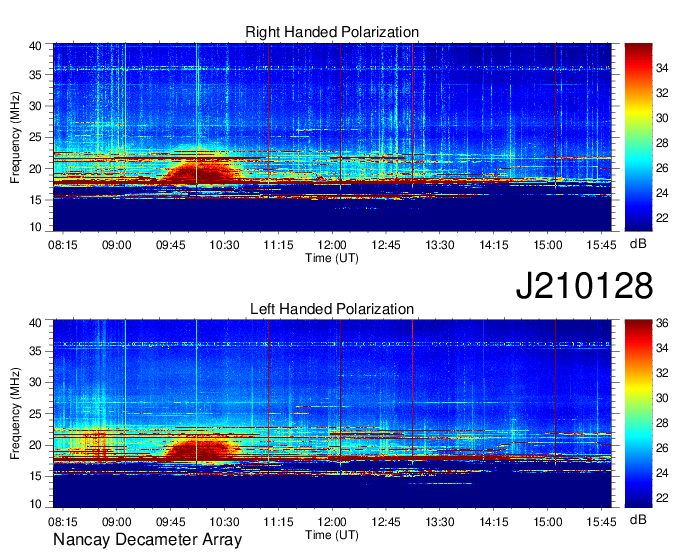Click the 15:45 time tick under the Right Handed plot

pyautogui.click(x=602, y=245)
